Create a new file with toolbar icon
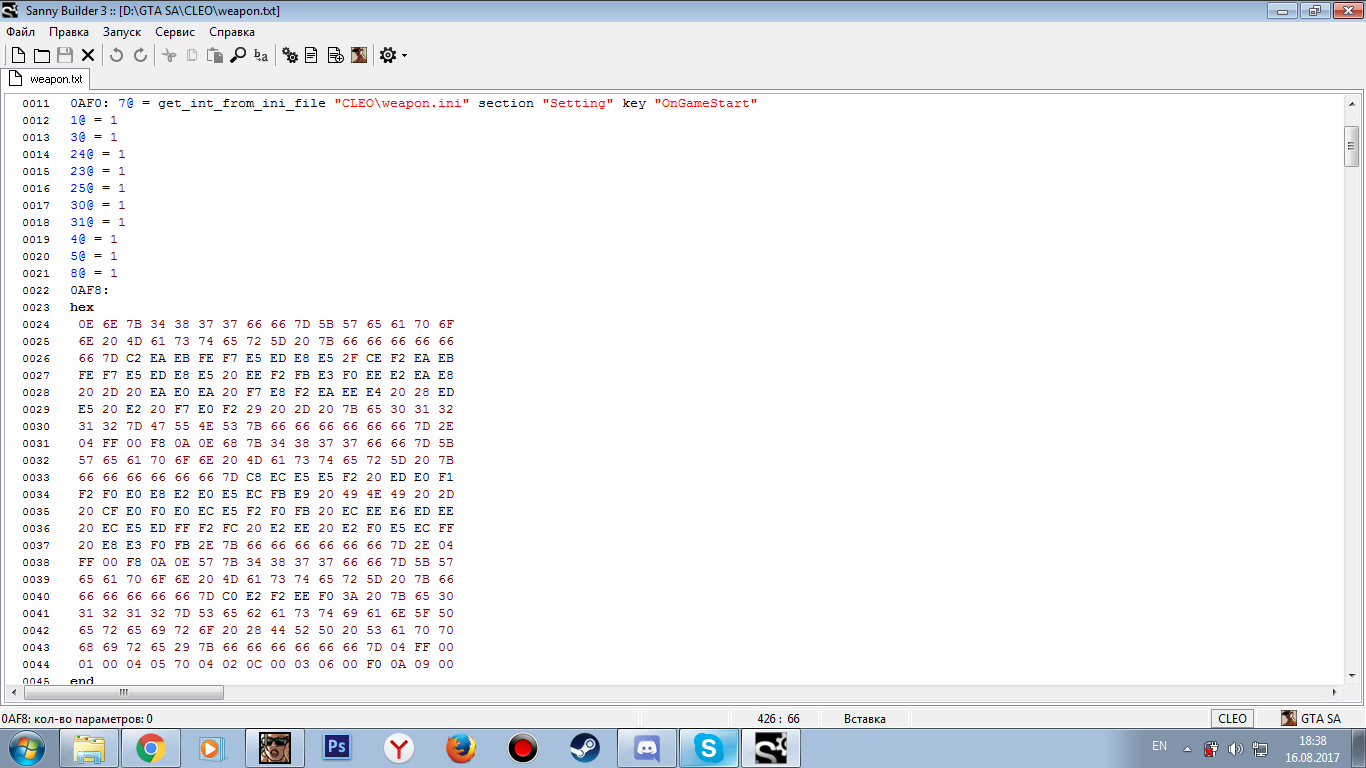1366x768 pixels. (x=18, y=56)
